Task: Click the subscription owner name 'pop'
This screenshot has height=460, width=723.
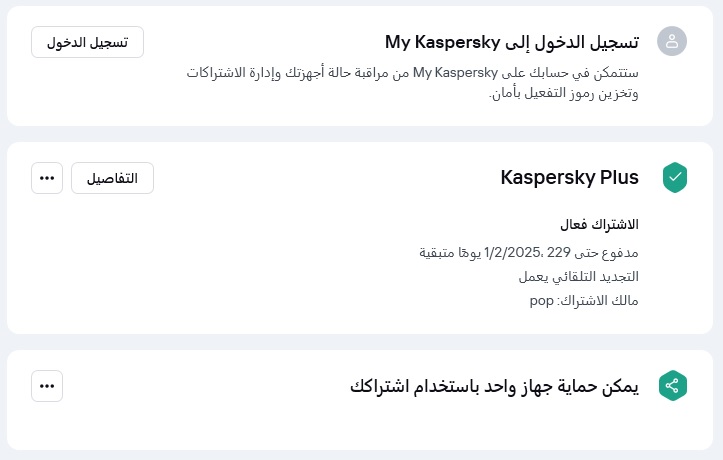Action: (542, 300)
